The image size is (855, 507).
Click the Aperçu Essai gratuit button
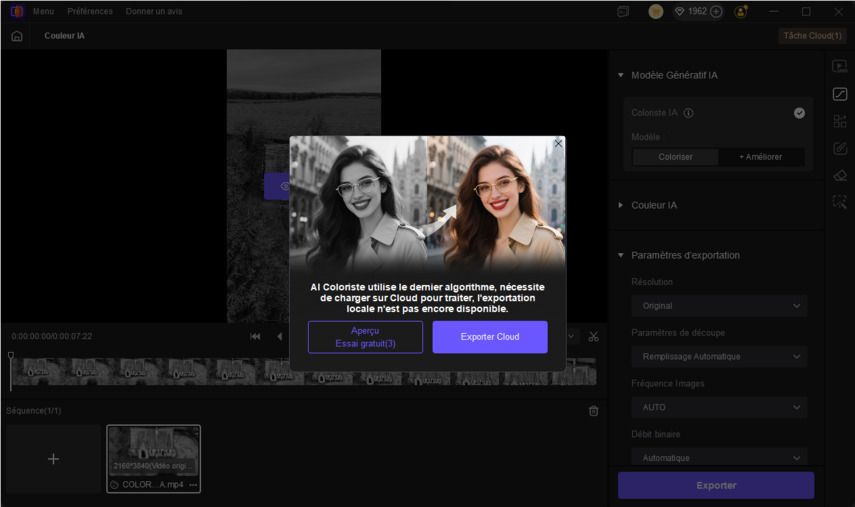[365, 337]
